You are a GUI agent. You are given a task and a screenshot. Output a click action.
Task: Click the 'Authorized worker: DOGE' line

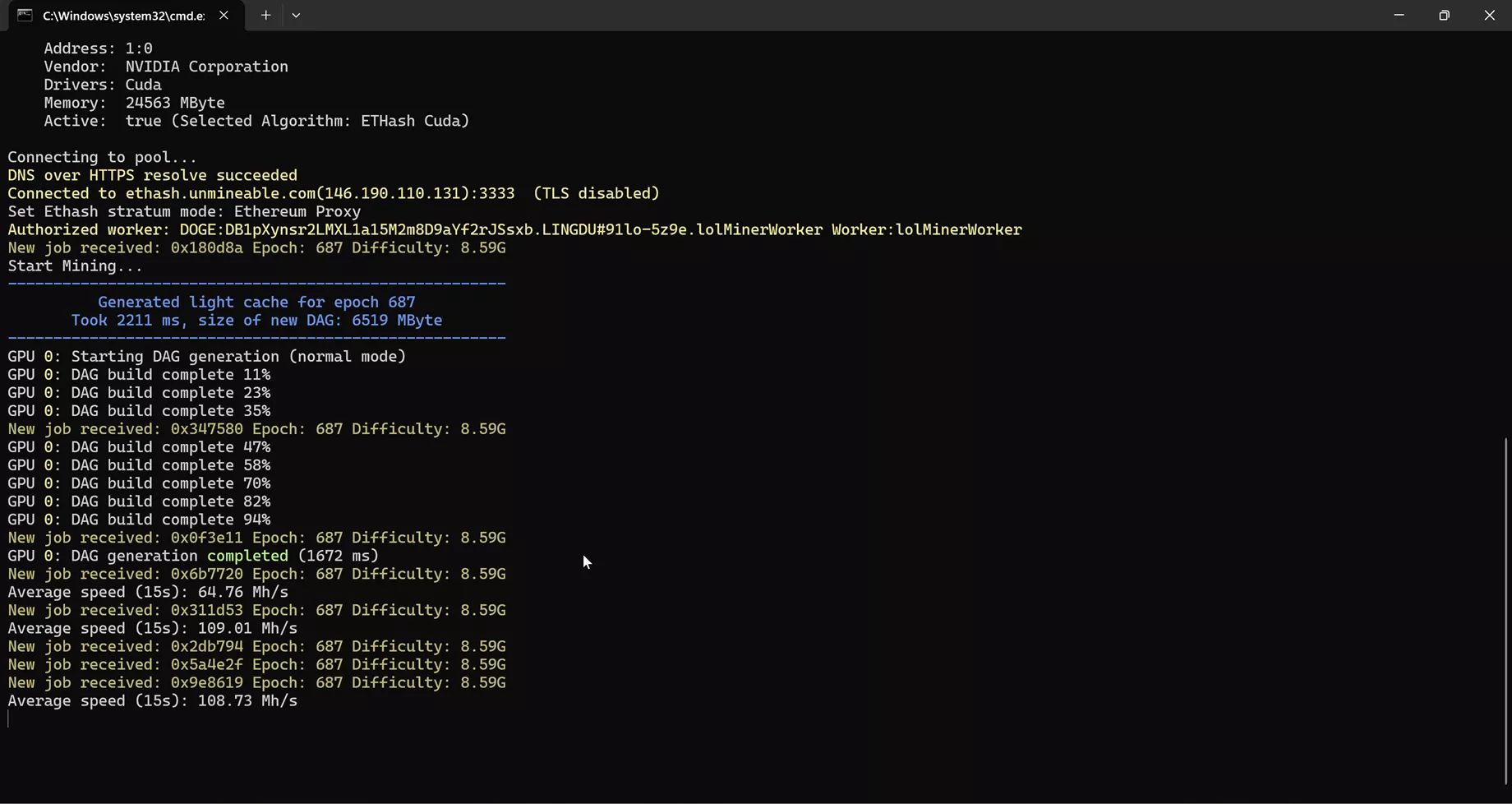(x=515, y=229)
